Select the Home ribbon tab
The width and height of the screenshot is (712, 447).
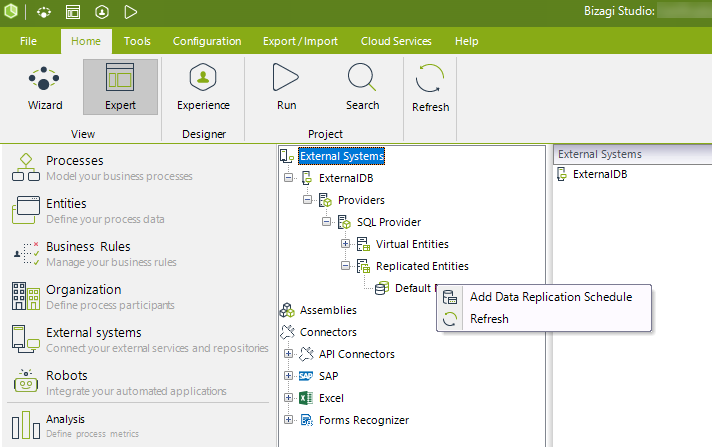coord(86,41)
